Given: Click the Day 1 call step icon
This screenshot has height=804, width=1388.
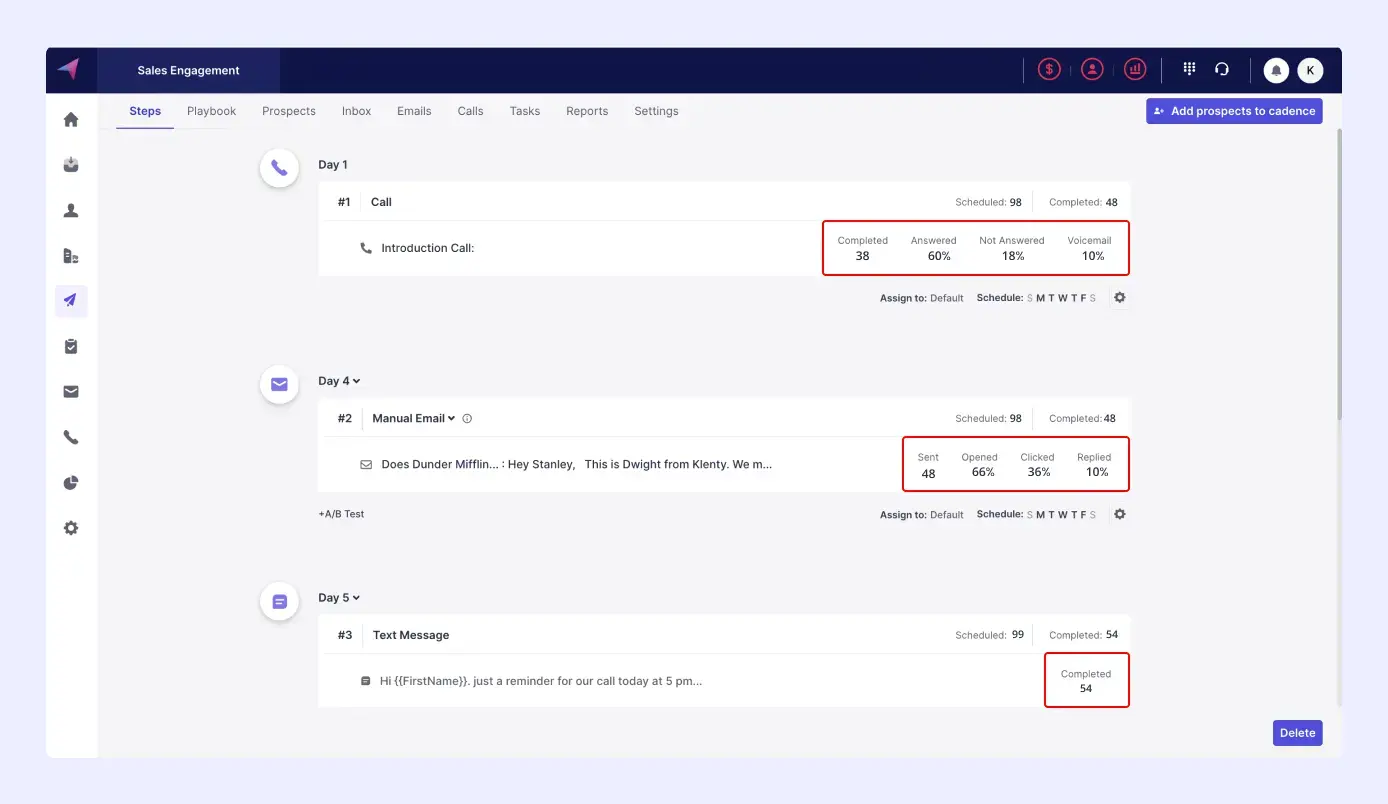Looking at the screenshot, I should (279, 168).
